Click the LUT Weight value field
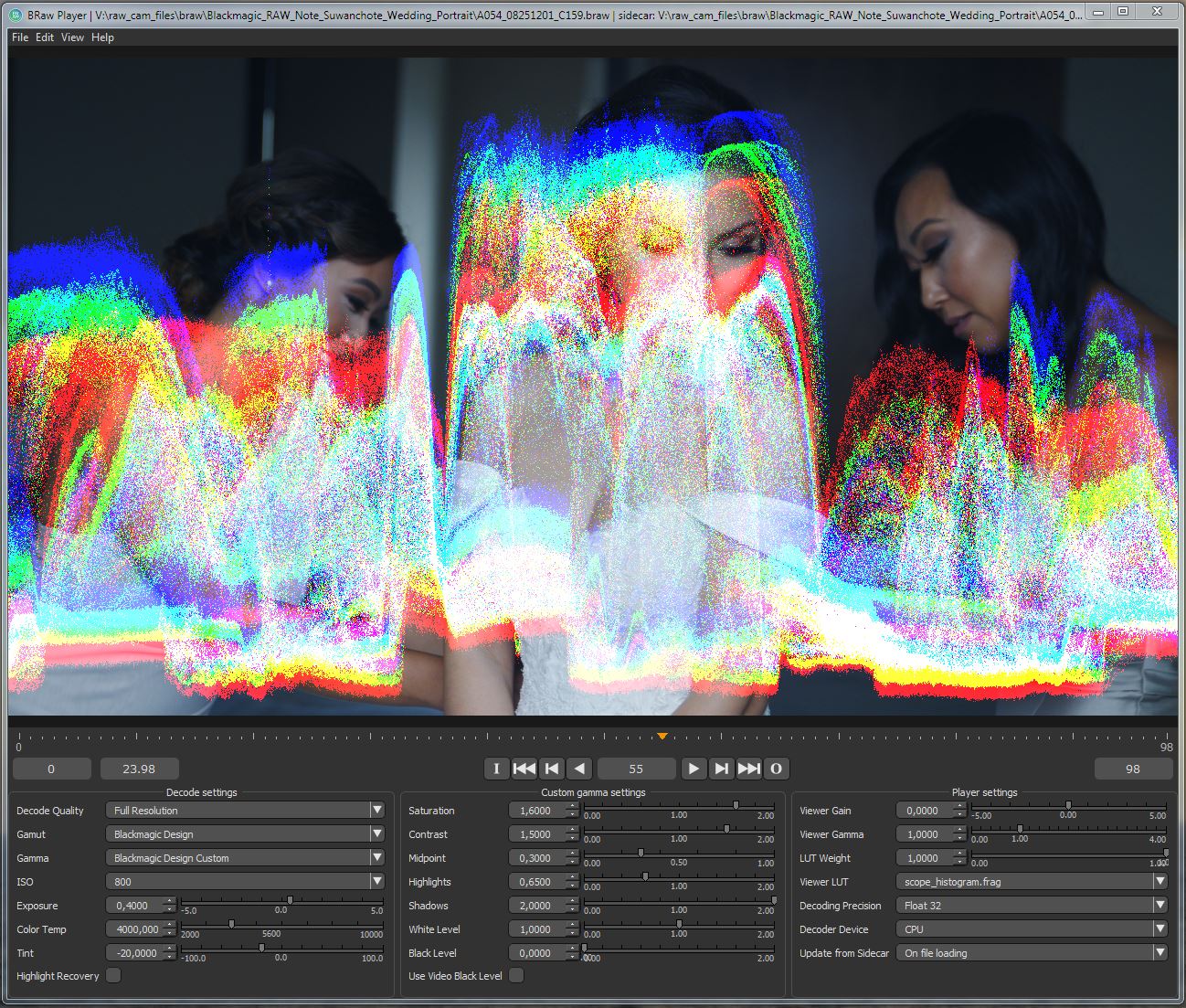Screen dimensions: 1186x1008 pos(931,857)
